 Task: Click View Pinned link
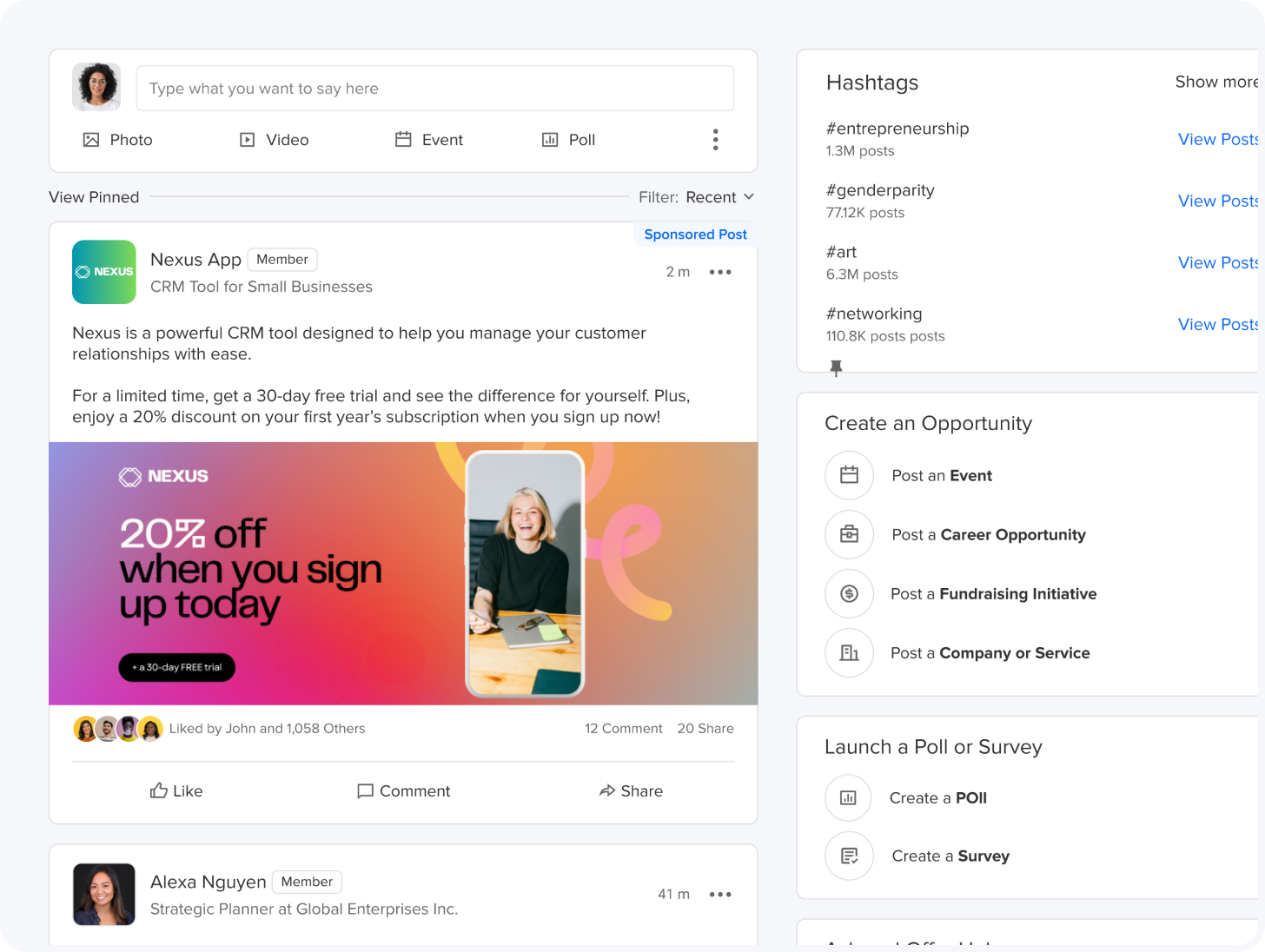94,197
